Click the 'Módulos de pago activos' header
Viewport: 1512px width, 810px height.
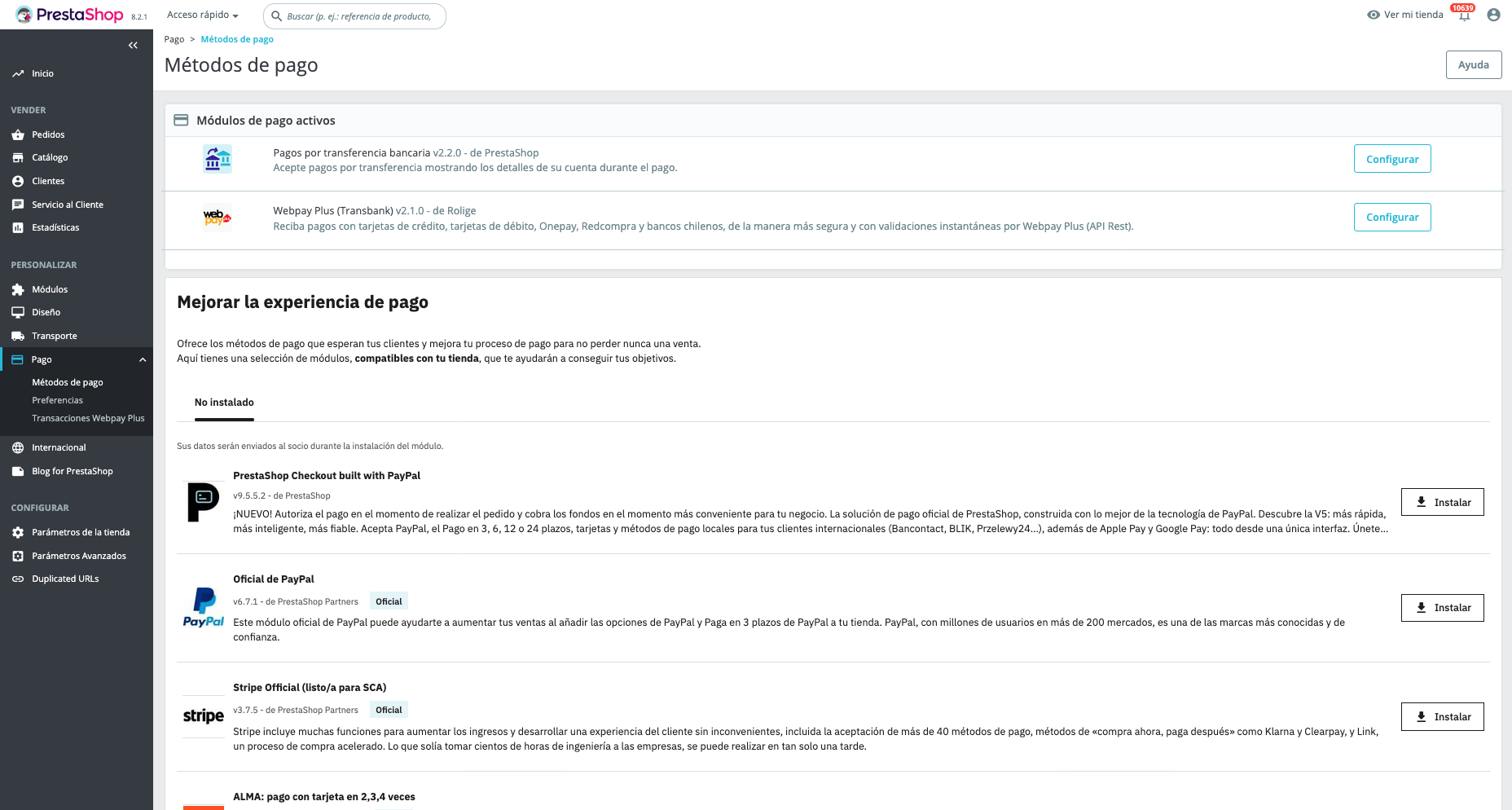(x=266, y=121)
